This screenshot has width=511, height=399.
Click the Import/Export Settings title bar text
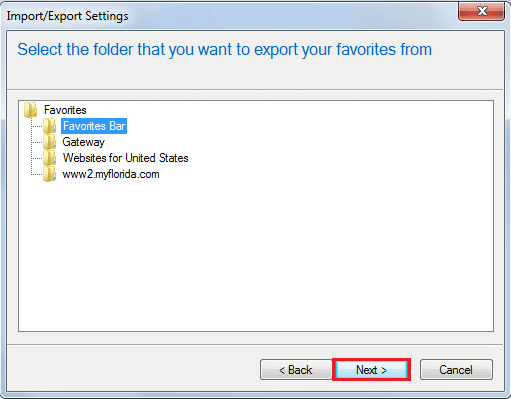67,16
